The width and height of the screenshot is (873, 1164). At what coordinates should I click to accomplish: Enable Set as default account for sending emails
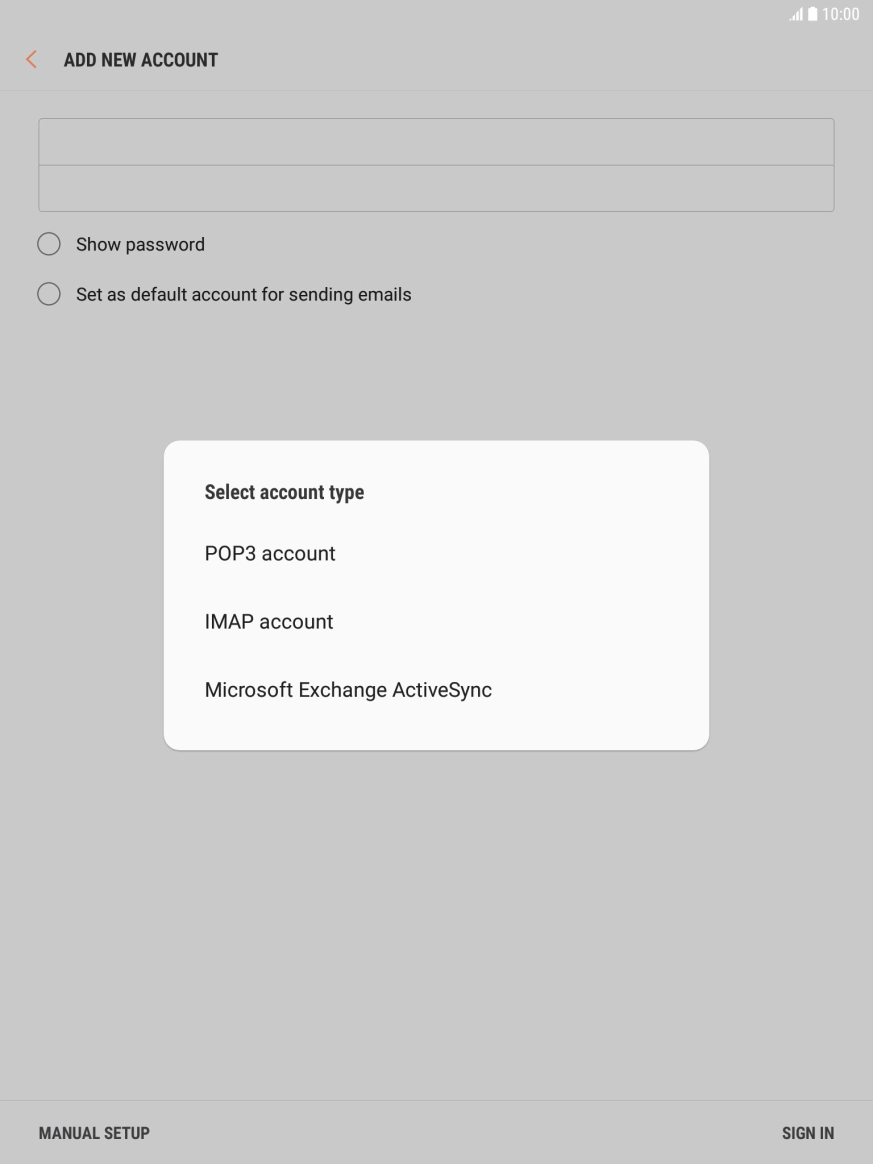coord(243,294)
